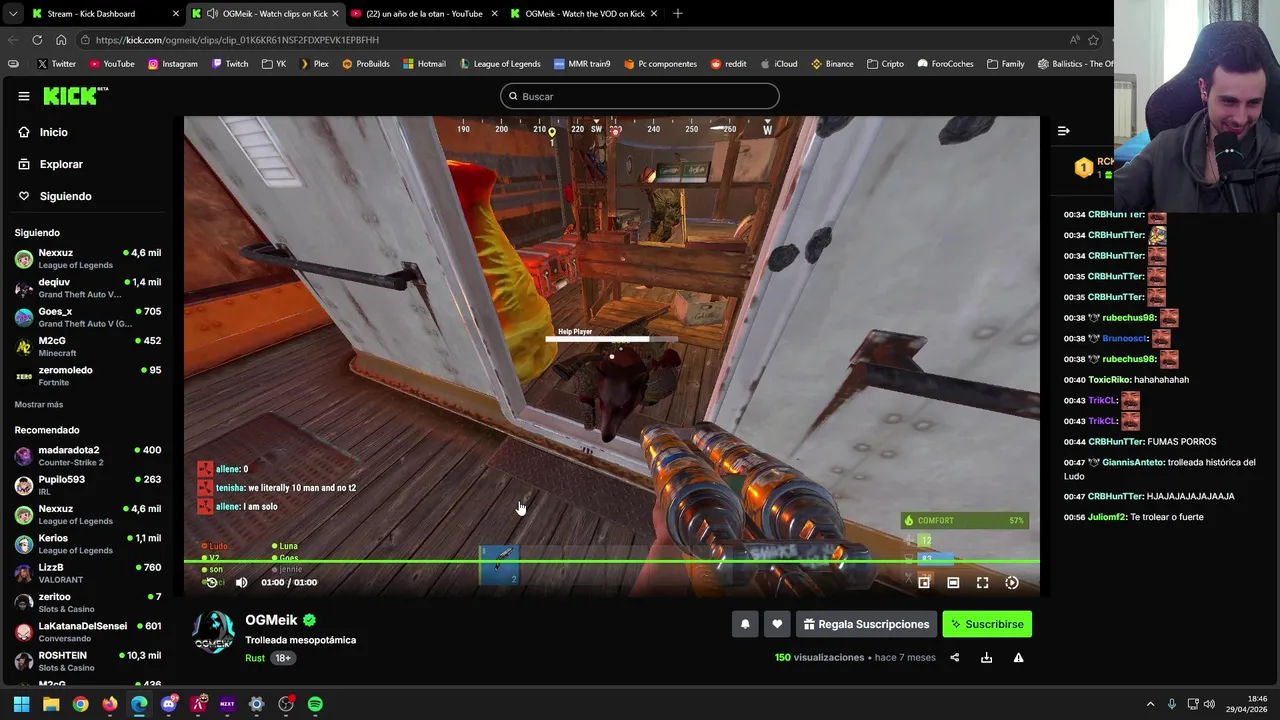The height and width of the screenshot is (720, 1280).
Task: Open the Twitter bookmark
Action: click(56, 64)
